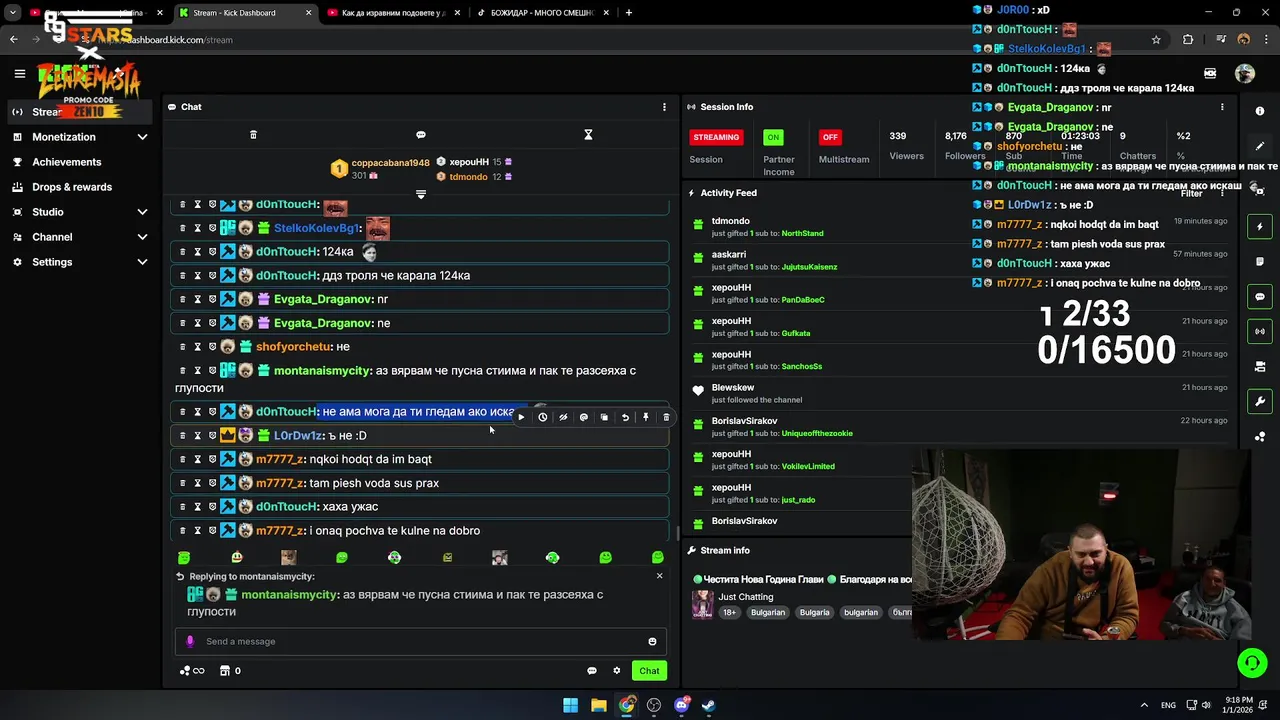
Task: Click the pencil edit icon on right rail
Action: [1260, 147]
